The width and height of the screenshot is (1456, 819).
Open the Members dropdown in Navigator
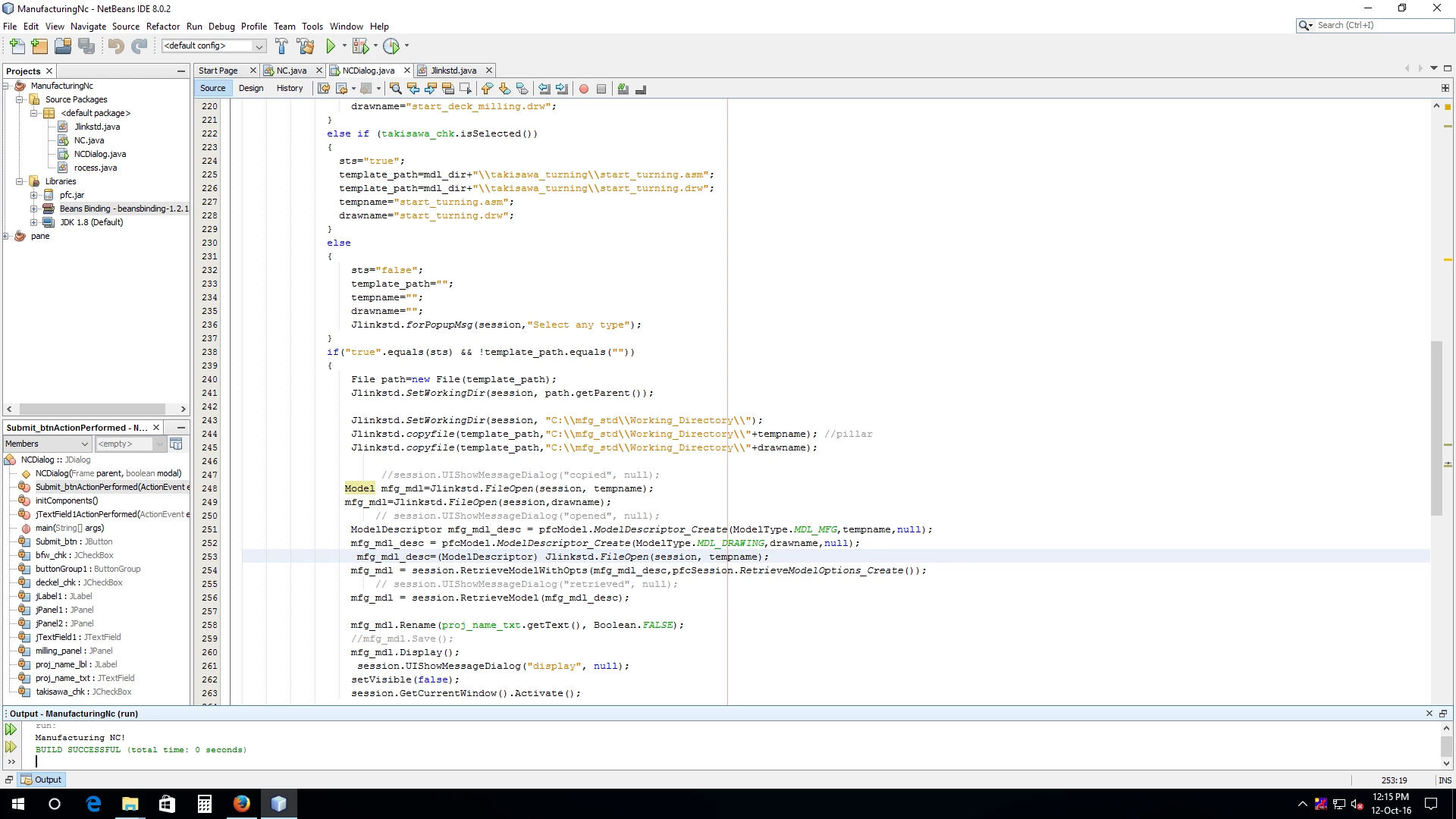point(47,444)
